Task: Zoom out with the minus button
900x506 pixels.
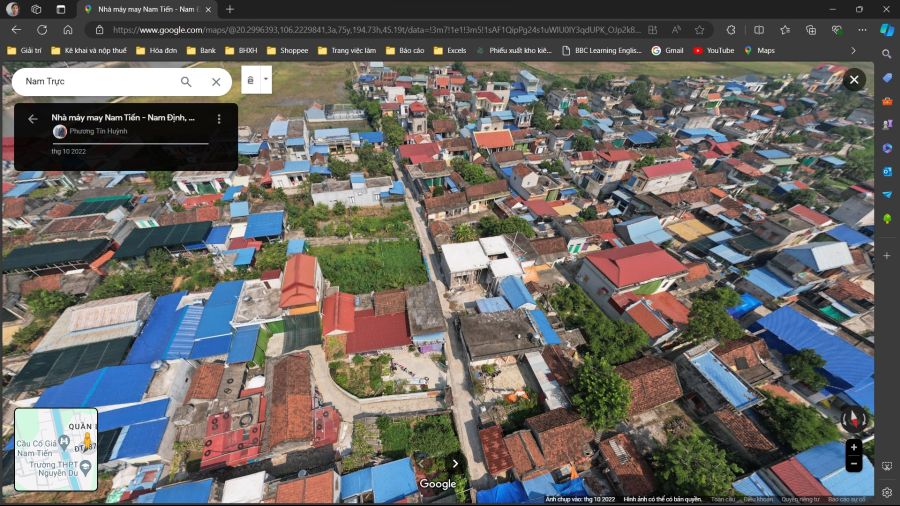Action: (853, 463)
